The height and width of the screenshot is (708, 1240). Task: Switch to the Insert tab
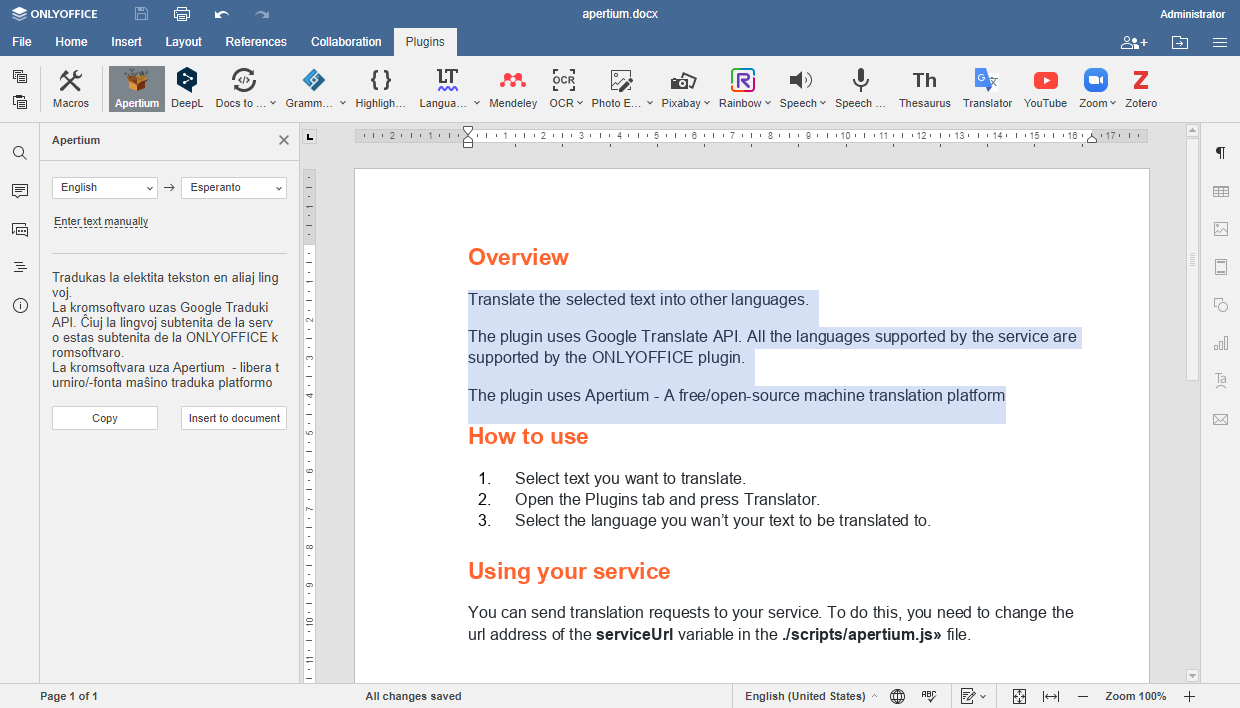click(x=126, y=42)
